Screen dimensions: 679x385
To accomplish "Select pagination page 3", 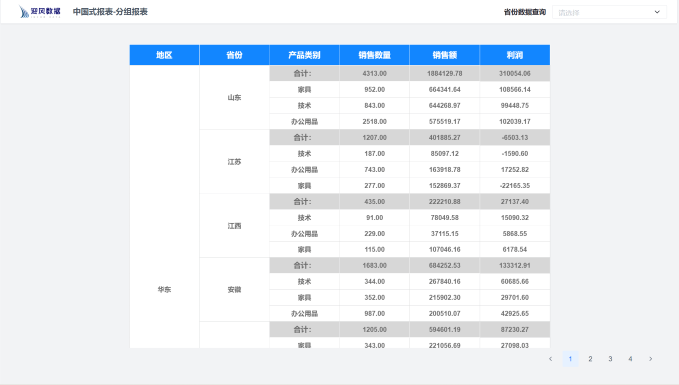I will pyautogui.click(x=610, y=359).
